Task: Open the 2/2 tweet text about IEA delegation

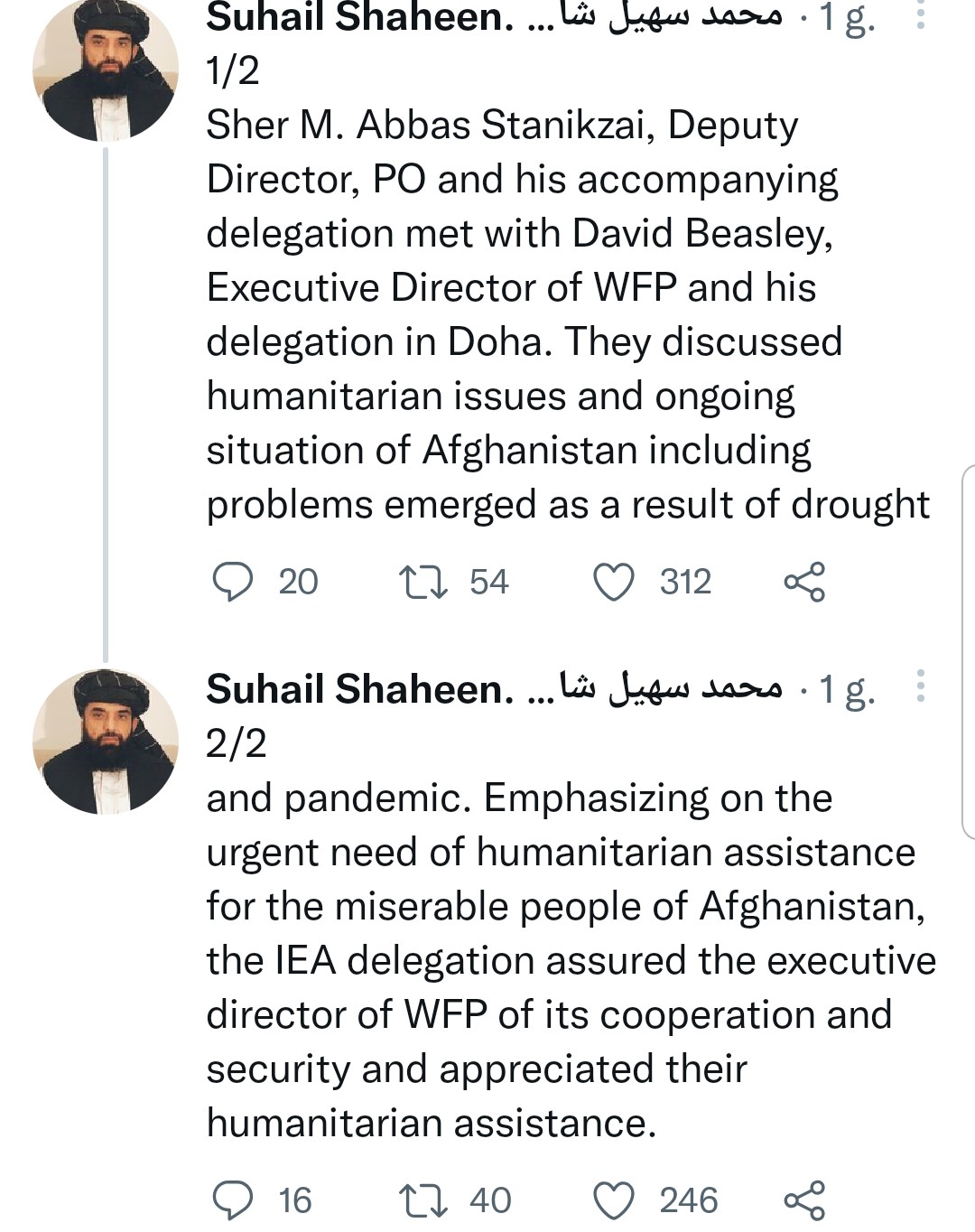Action: (x=567, y=960)
